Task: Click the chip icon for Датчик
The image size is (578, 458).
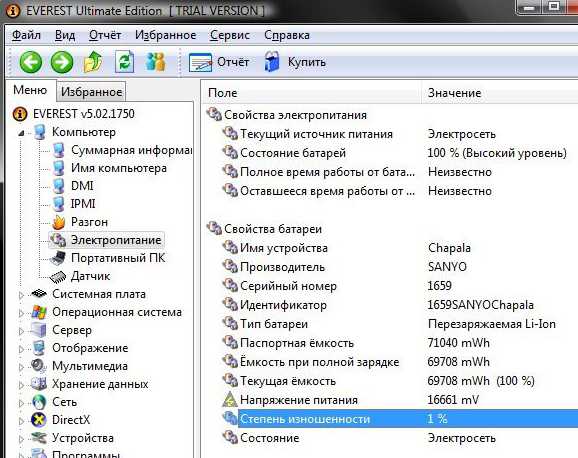Action: click(x=58, y=277)
